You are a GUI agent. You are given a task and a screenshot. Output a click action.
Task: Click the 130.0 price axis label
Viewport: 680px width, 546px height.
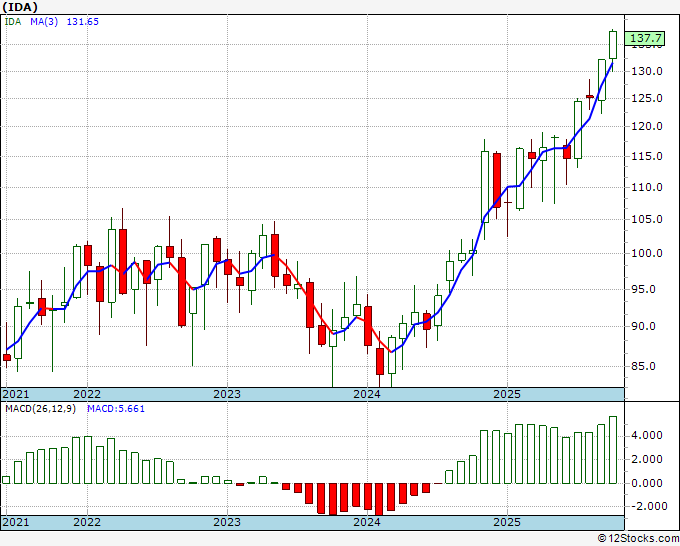click(647, 71)
